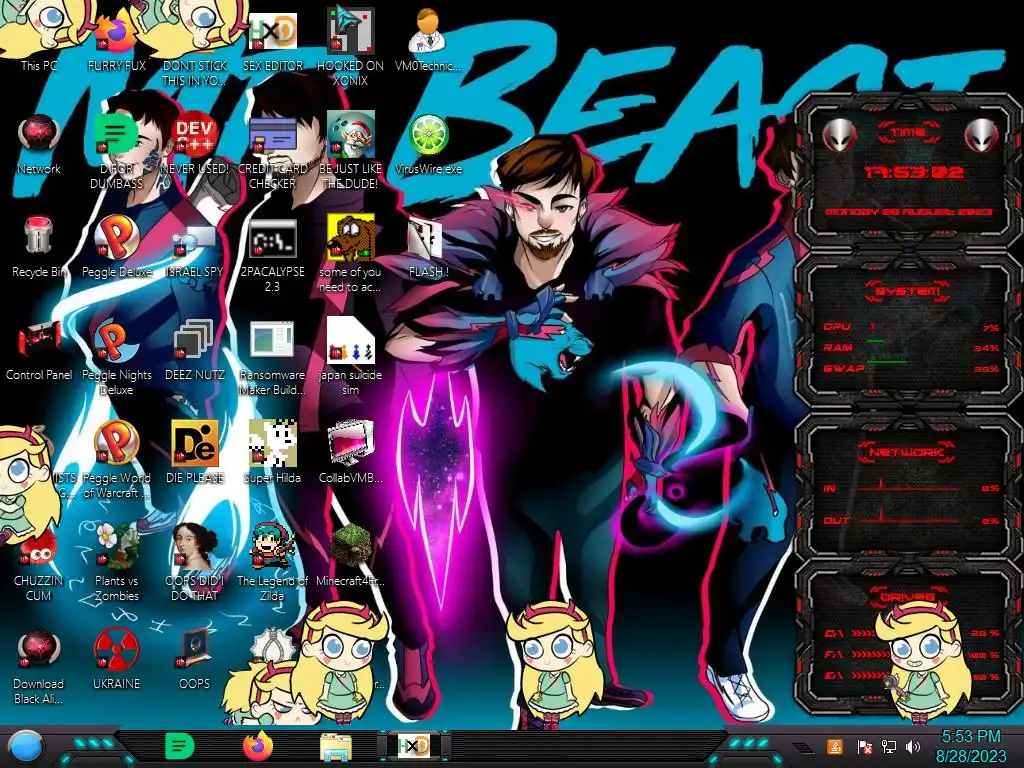Select the ISRAEL SPY shortcut
The image size is (1024, 768).
pyautogui.click(x=195, y=248)
